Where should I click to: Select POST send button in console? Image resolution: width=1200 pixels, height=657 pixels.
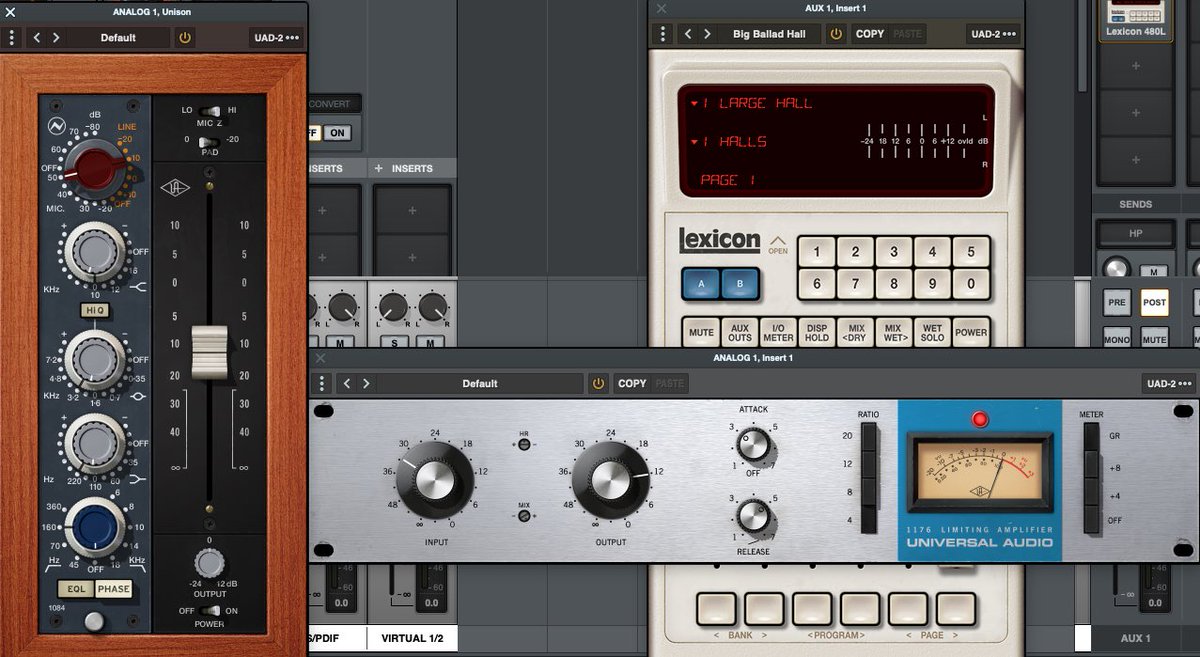1154,303
